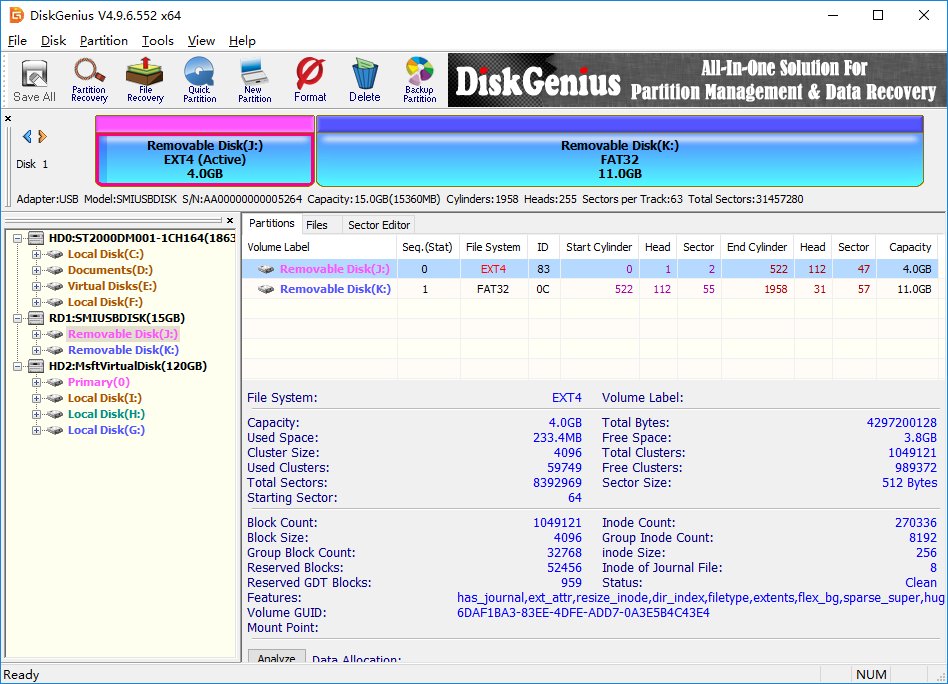Image resolution: width=948 pixels, height=684 pixels.
Task: Click the New Partition icon
Action: click(x=253, y=80)
